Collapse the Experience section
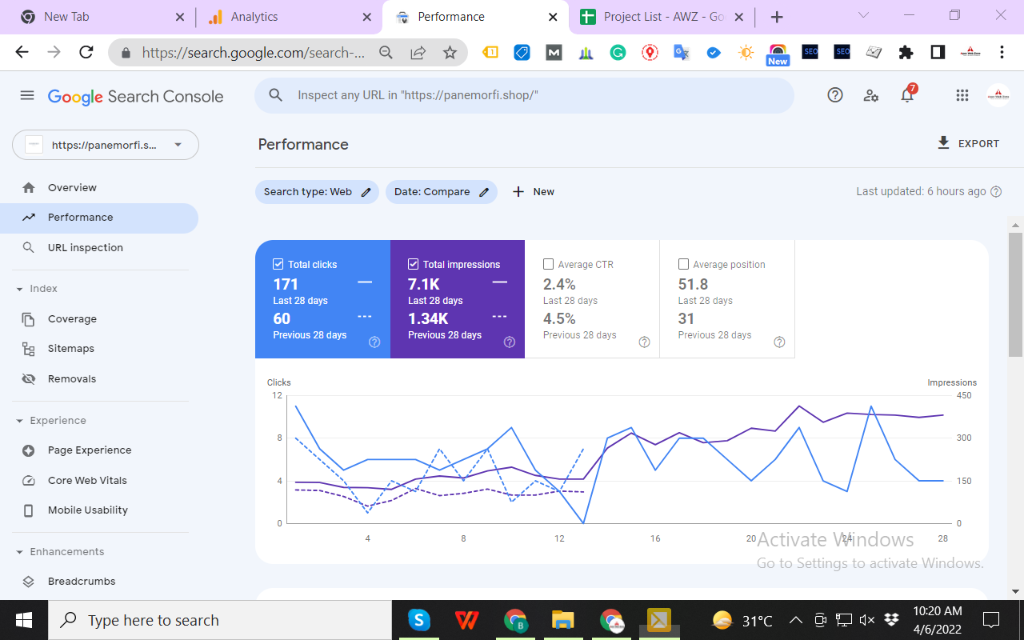1024x640 pixels. [x=19, y=421]
